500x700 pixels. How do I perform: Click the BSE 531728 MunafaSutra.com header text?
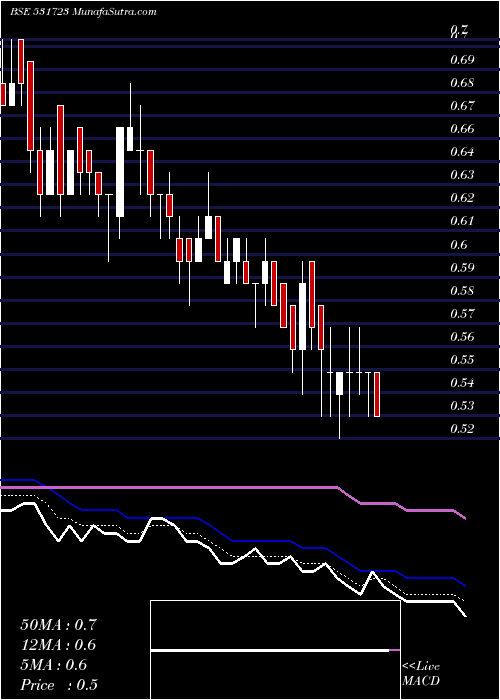coord(83,12)
